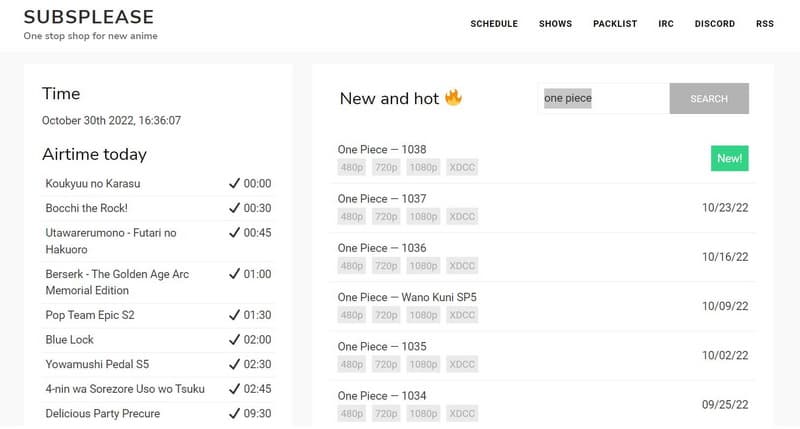The image size is (800, 429).
Task: Click the checkmark next to Koukyuu no Karasu
Action: click(234, 183)
